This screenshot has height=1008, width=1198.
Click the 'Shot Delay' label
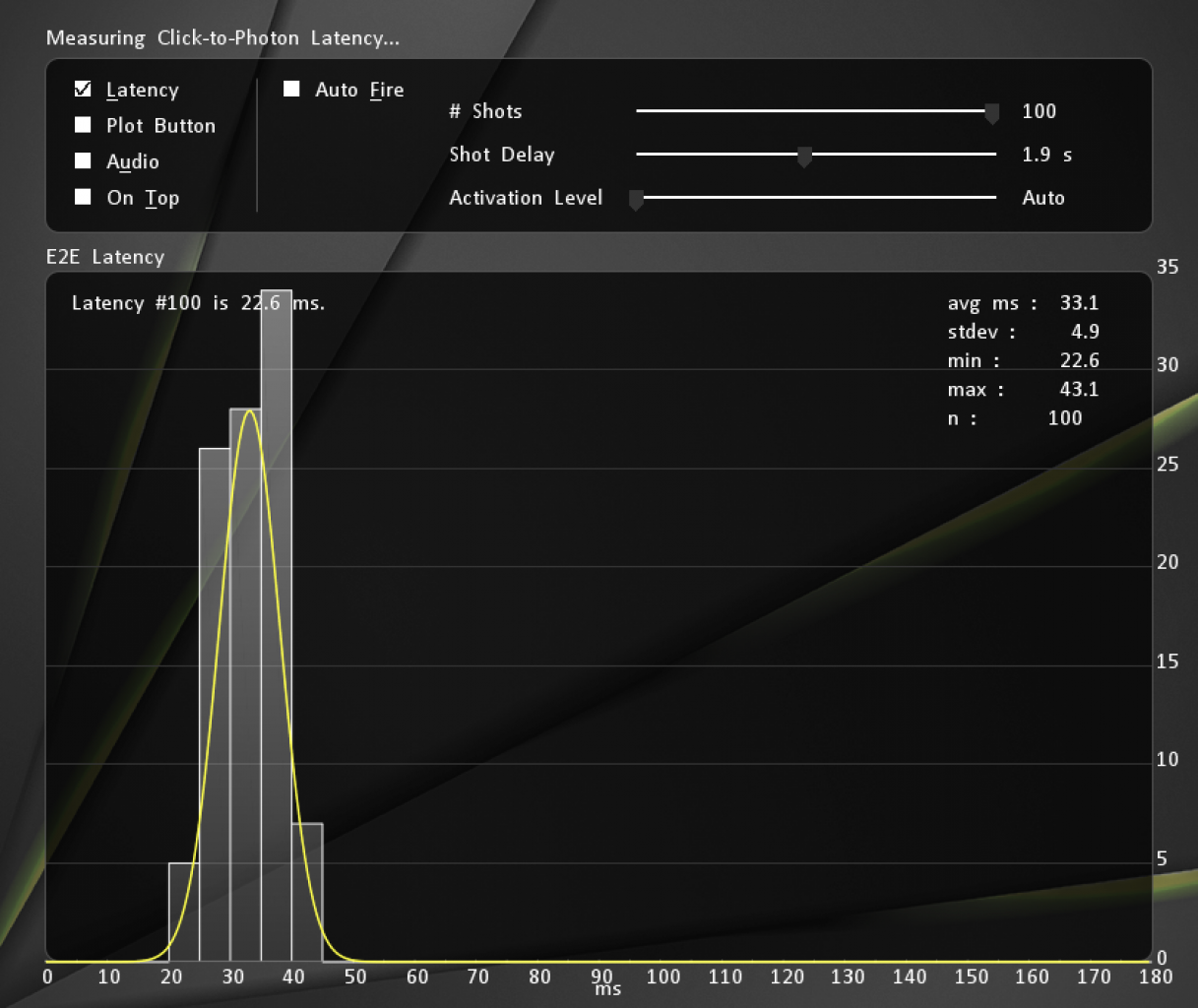click(x=502, y=155)
